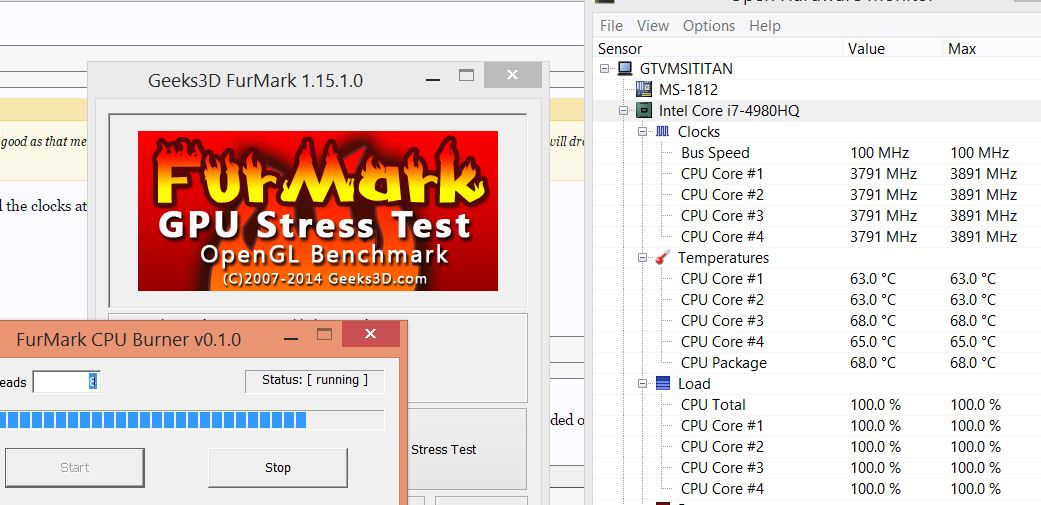Collapse the Load group
1041x505 pixels.
(642, 384)
